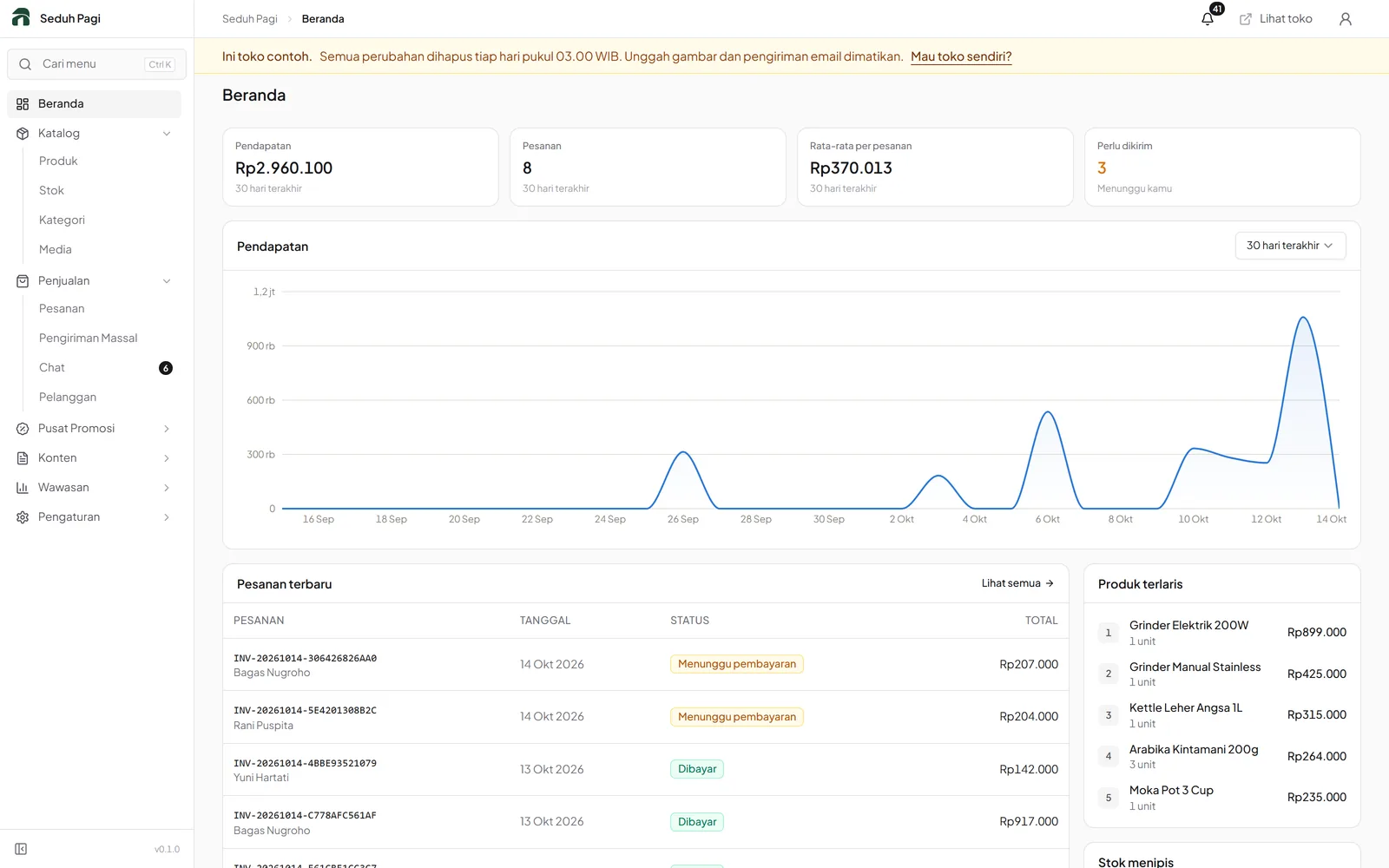Open the 30 hari terakhir dropdown
Image resolution: width=1389 pixels, height=868 pixels.
pos(1290,246)
